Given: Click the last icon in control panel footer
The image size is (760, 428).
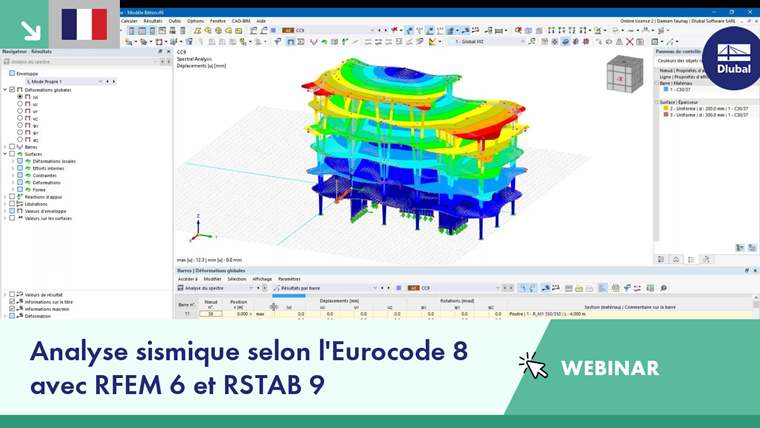Looking at the screenshot, I should pos(752,248).
